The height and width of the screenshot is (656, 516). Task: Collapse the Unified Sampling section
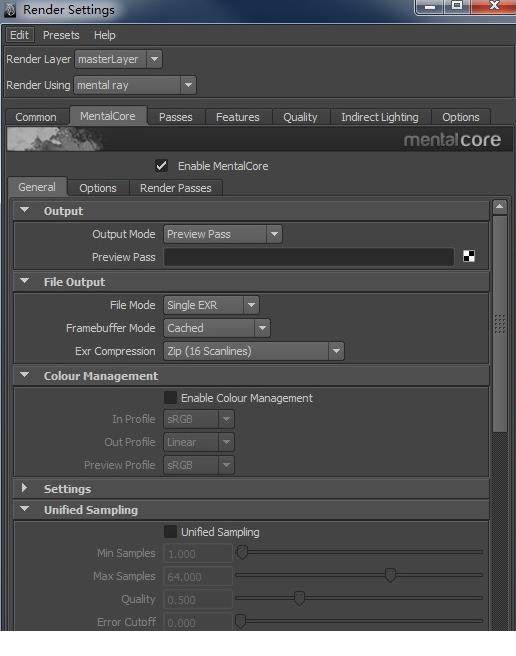25,509
